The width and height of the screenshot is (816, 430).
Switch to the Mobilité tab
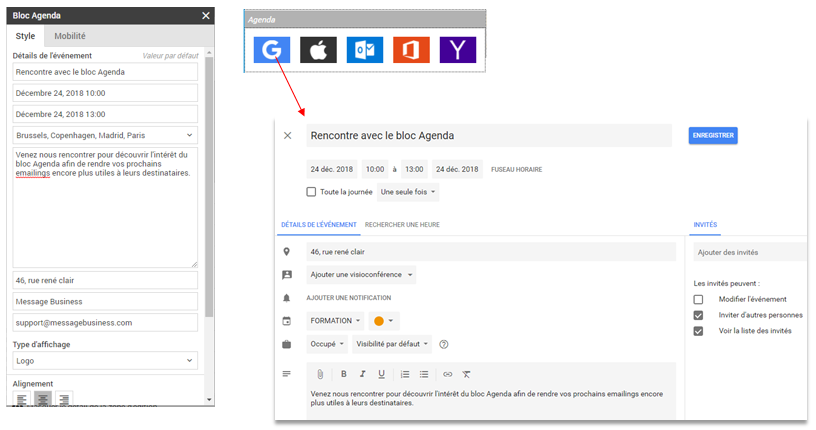(70, 36)
